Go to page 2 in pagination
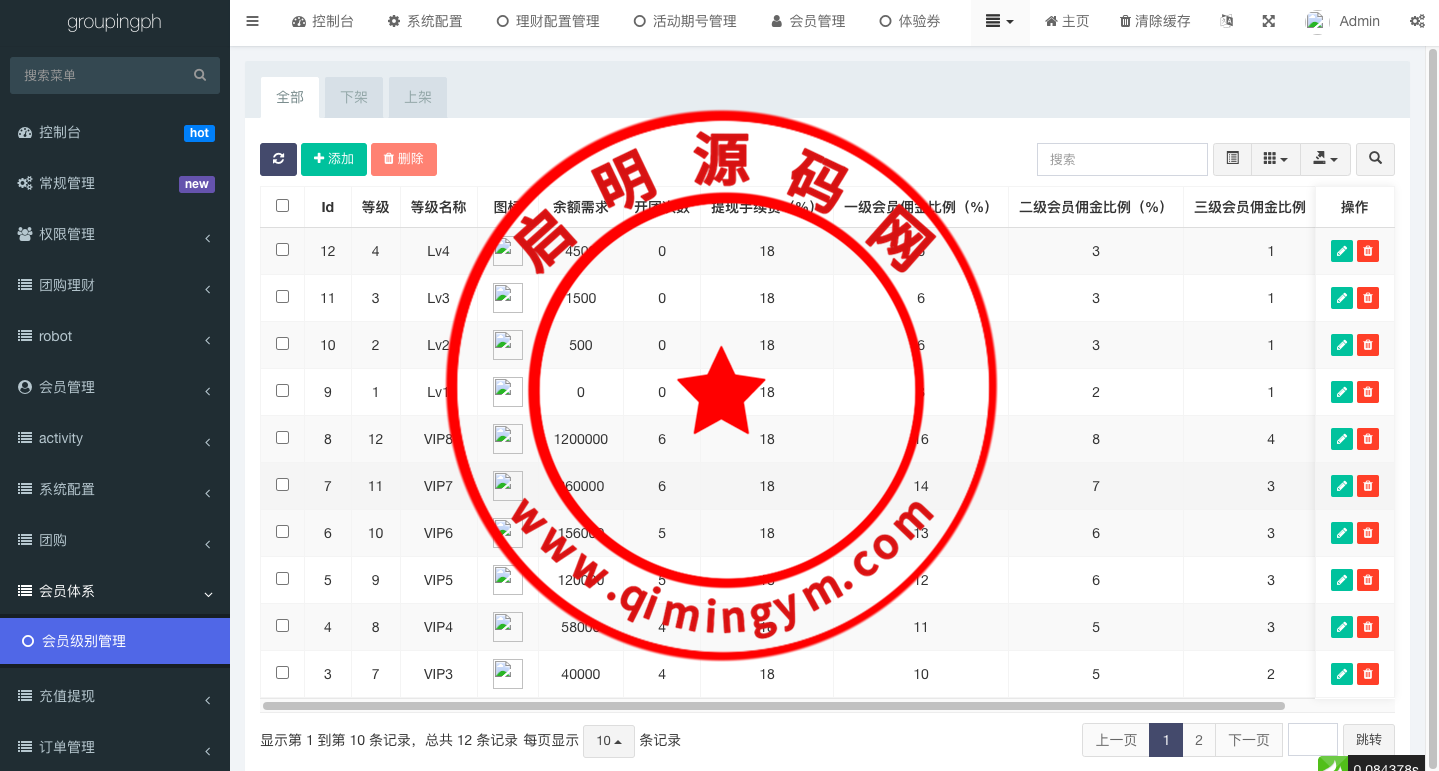 coord(1198,740)
